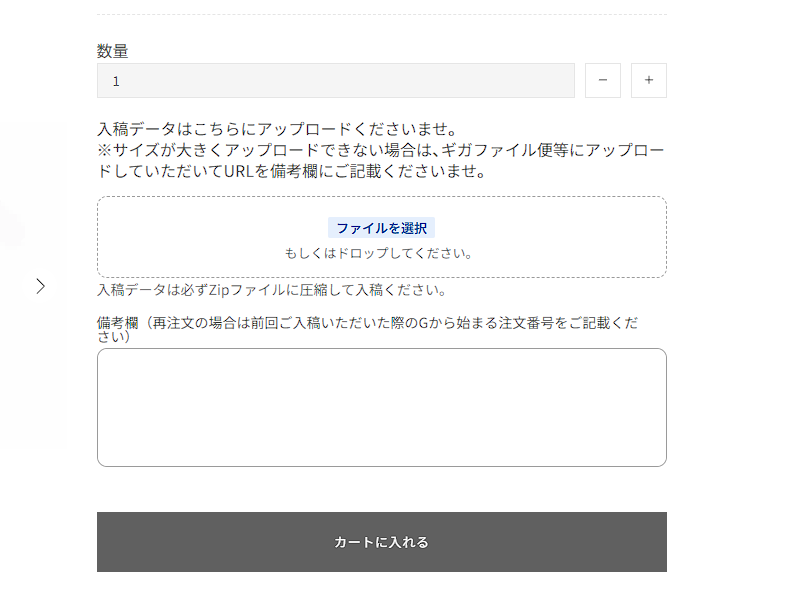Click the Zip file compression notice text
This screenshot has width=812, height=597.
[271, 291]
